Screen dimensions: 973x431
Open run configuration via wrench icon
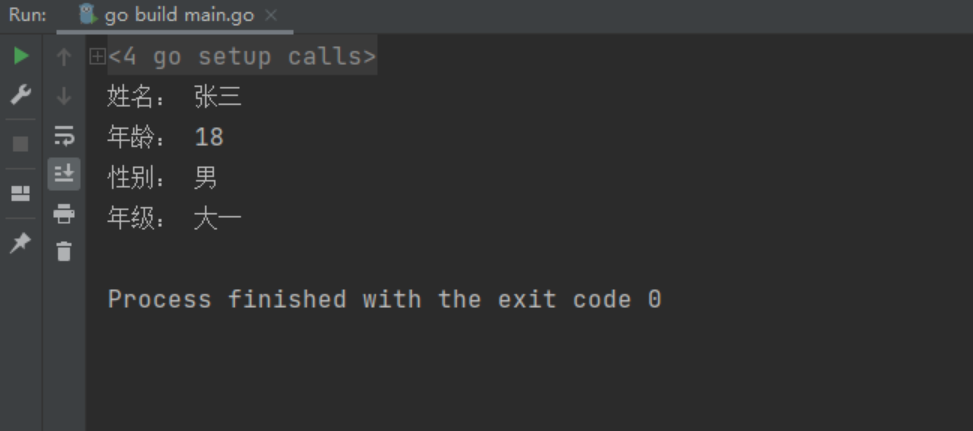pos(21,95)
